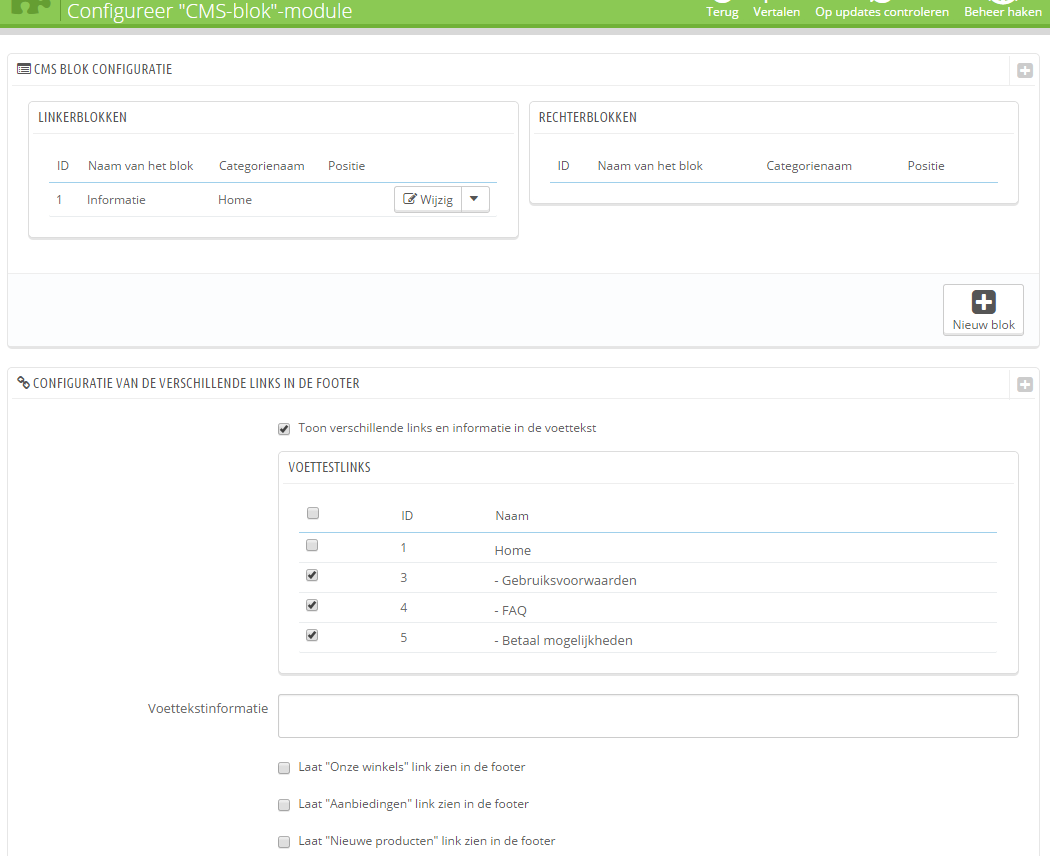This screenshot has height=856, width=1050.
Task: Click the module puzzle icon in header
Action: 31,7
